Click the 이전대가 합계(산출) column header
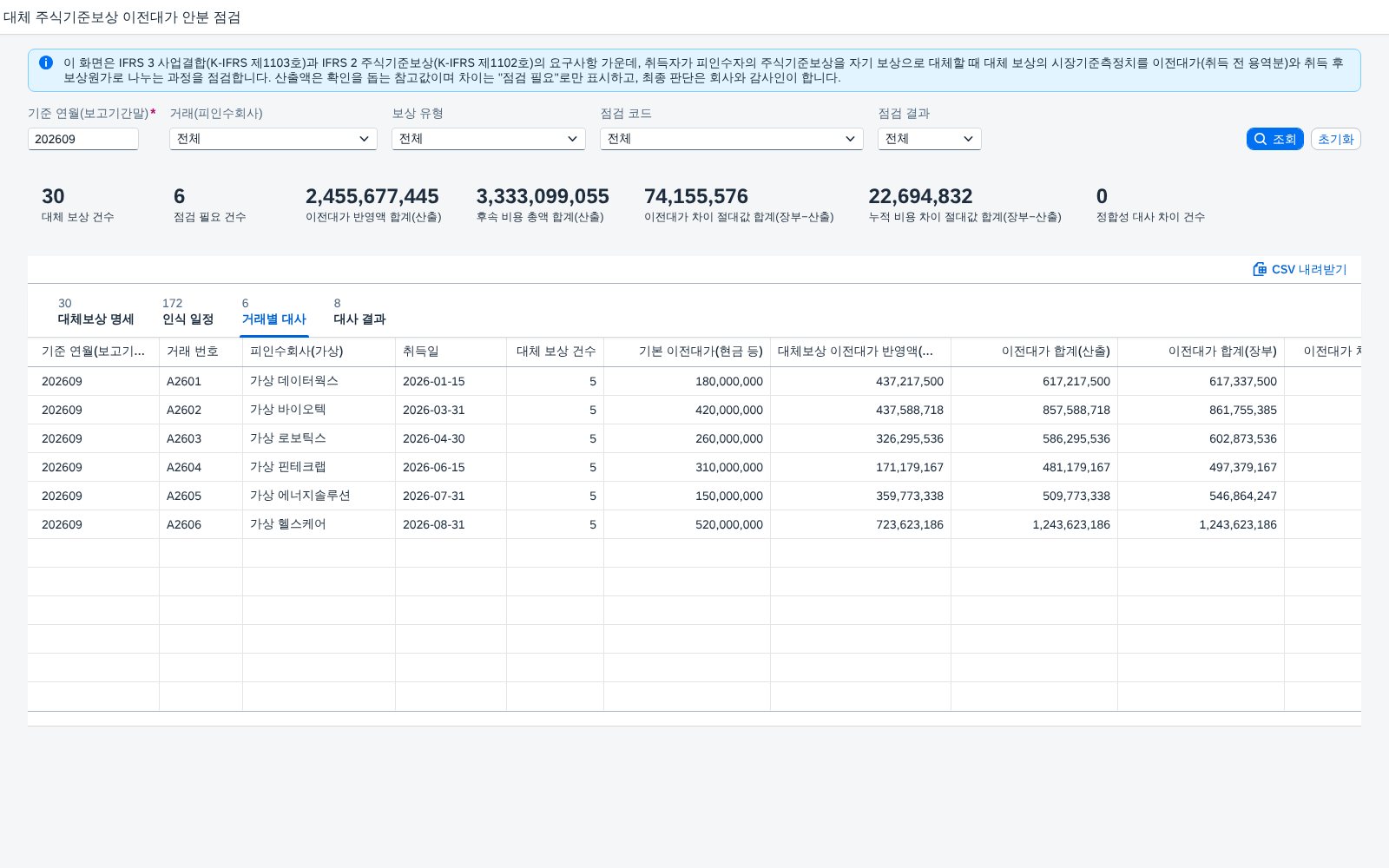This screenshot has height=868, width=1389. coord(1034,352)
